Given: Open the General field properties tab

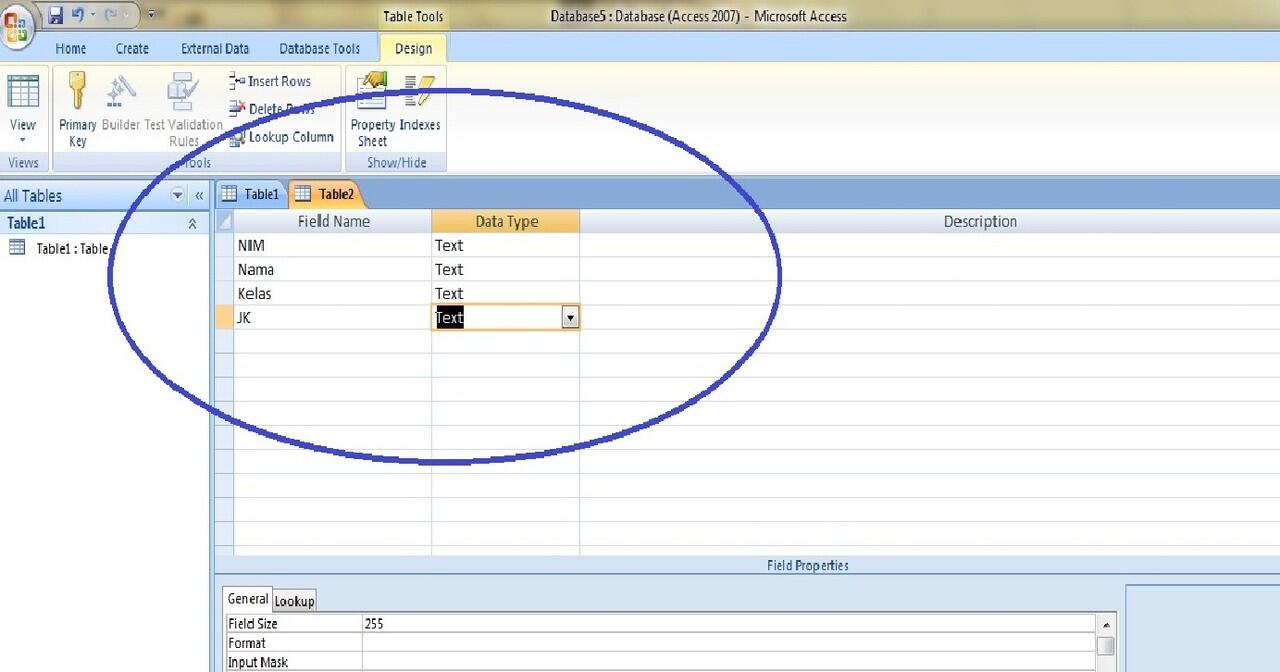Looking at the screenshot, I should (247, 598).
